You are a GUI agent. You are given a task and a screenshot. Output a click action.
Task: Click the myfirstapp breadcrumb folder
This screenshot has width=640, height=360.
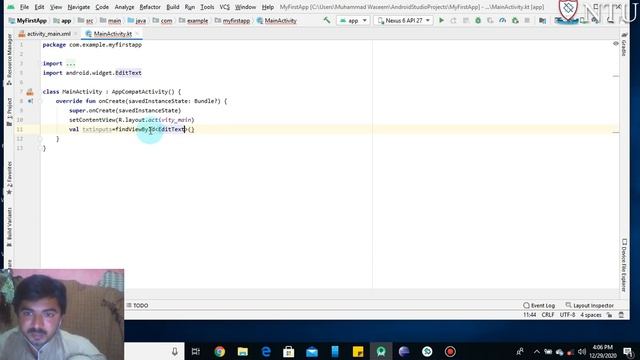232,20
